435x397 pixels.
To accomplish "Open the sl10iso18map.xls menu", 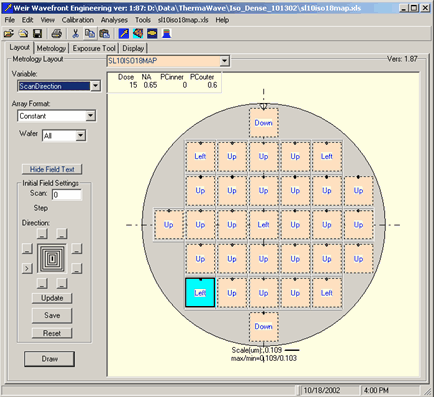I will [x=183, y=20].
